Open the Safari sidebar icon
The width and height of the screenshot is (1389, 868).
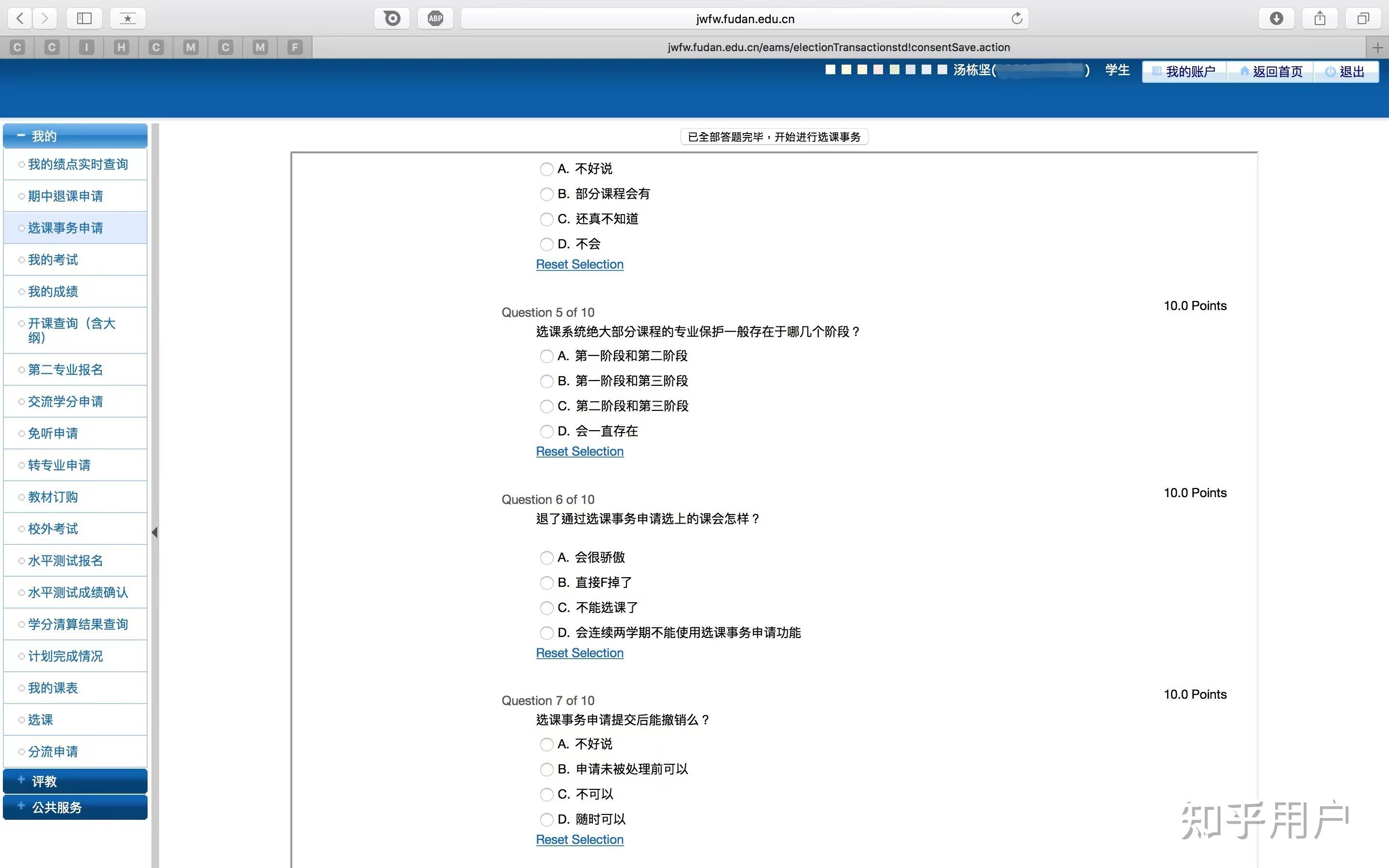(84, 18)
